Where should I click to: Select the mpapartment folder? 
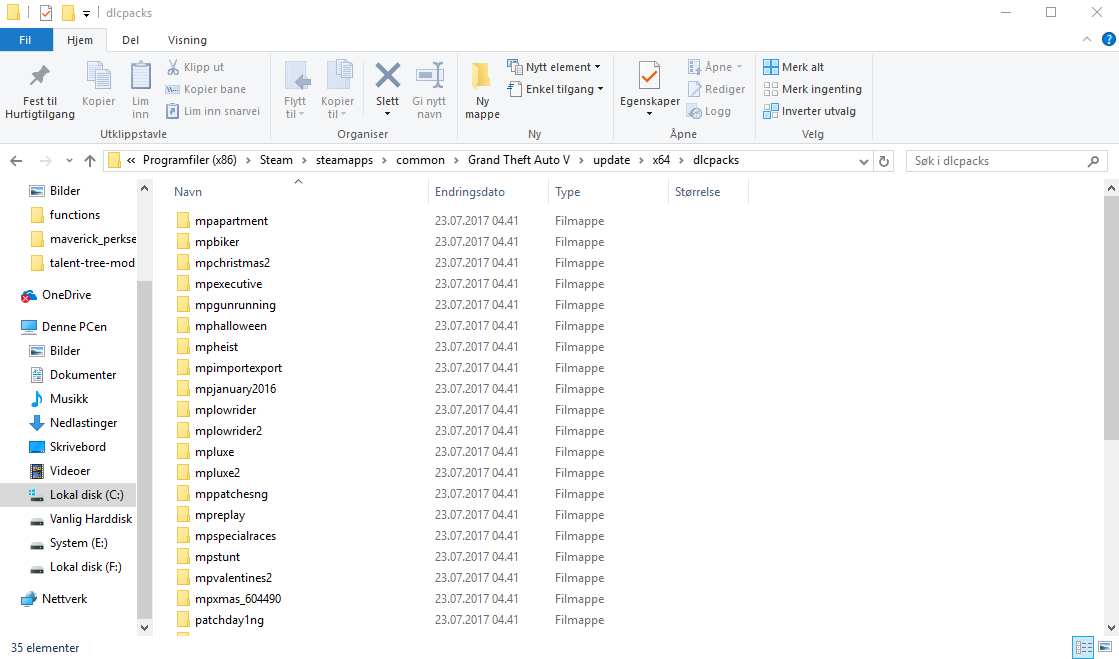[231, 221]
